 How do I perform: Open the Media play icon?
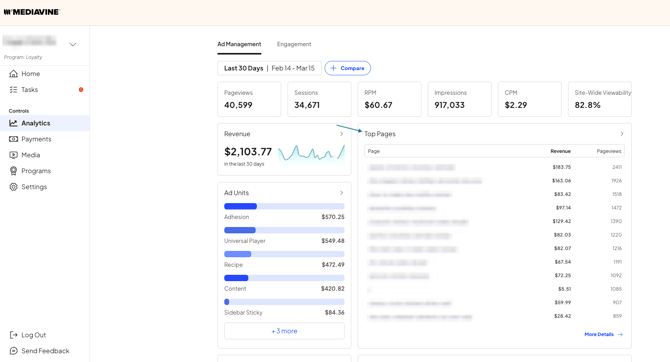(14, 155)
